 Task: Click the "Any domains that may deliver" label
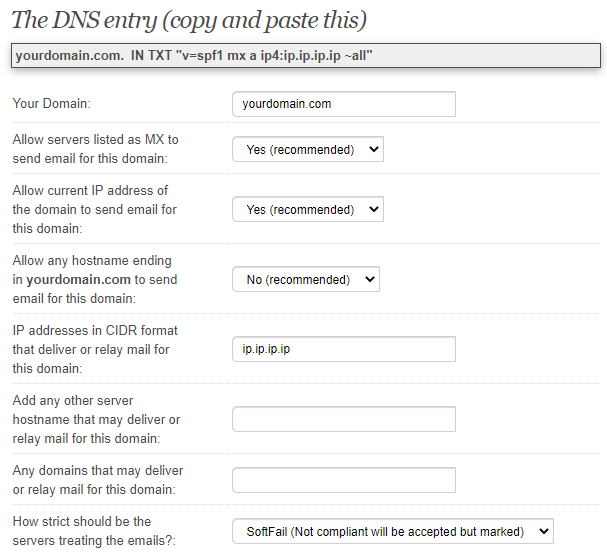coord(98,471)
